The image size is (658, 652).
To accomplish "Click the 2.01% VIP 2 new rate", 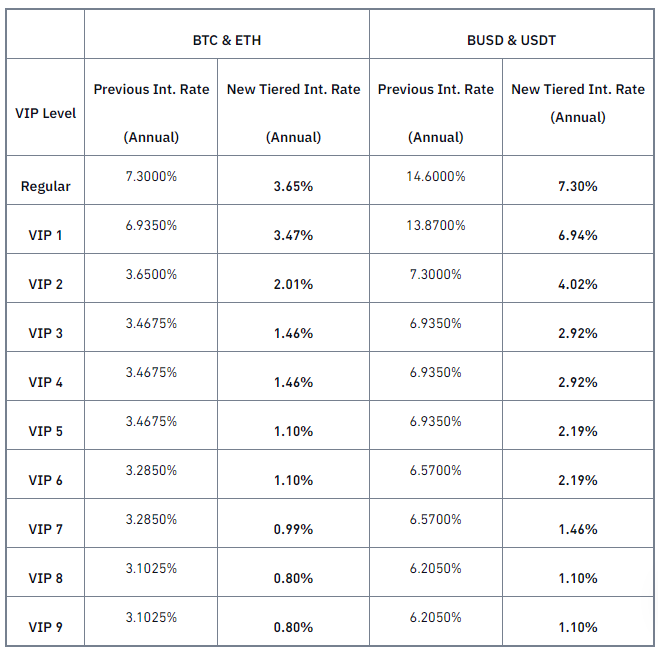I will point(293,284).
